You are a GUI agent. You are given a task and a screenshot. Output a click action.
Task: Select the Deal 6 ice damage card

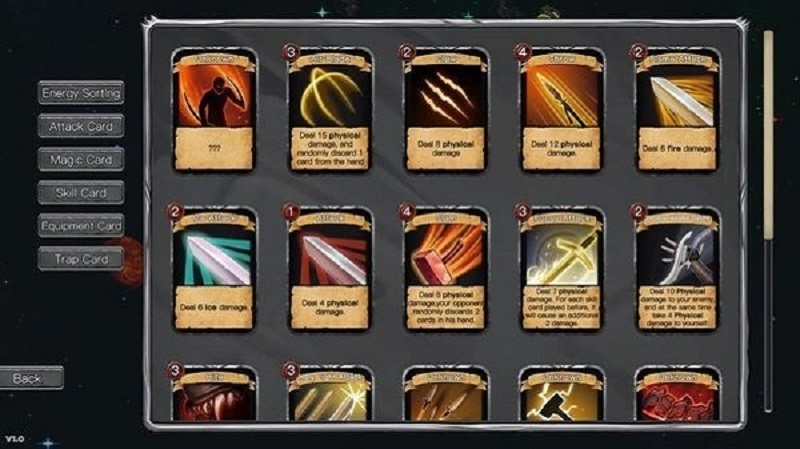click(x=214, y=269)
